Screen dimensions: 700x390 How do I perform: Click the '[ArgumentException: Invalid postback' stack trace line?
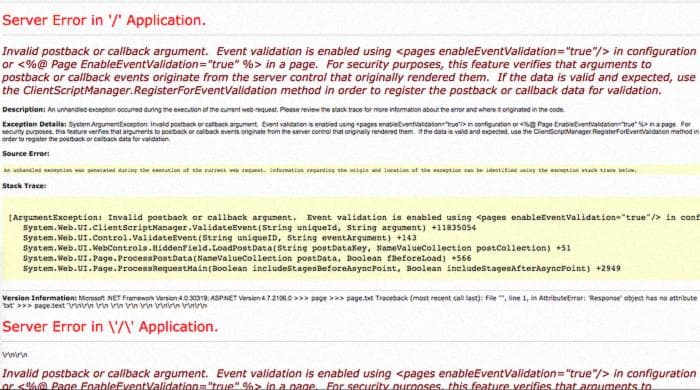[354, 217]
